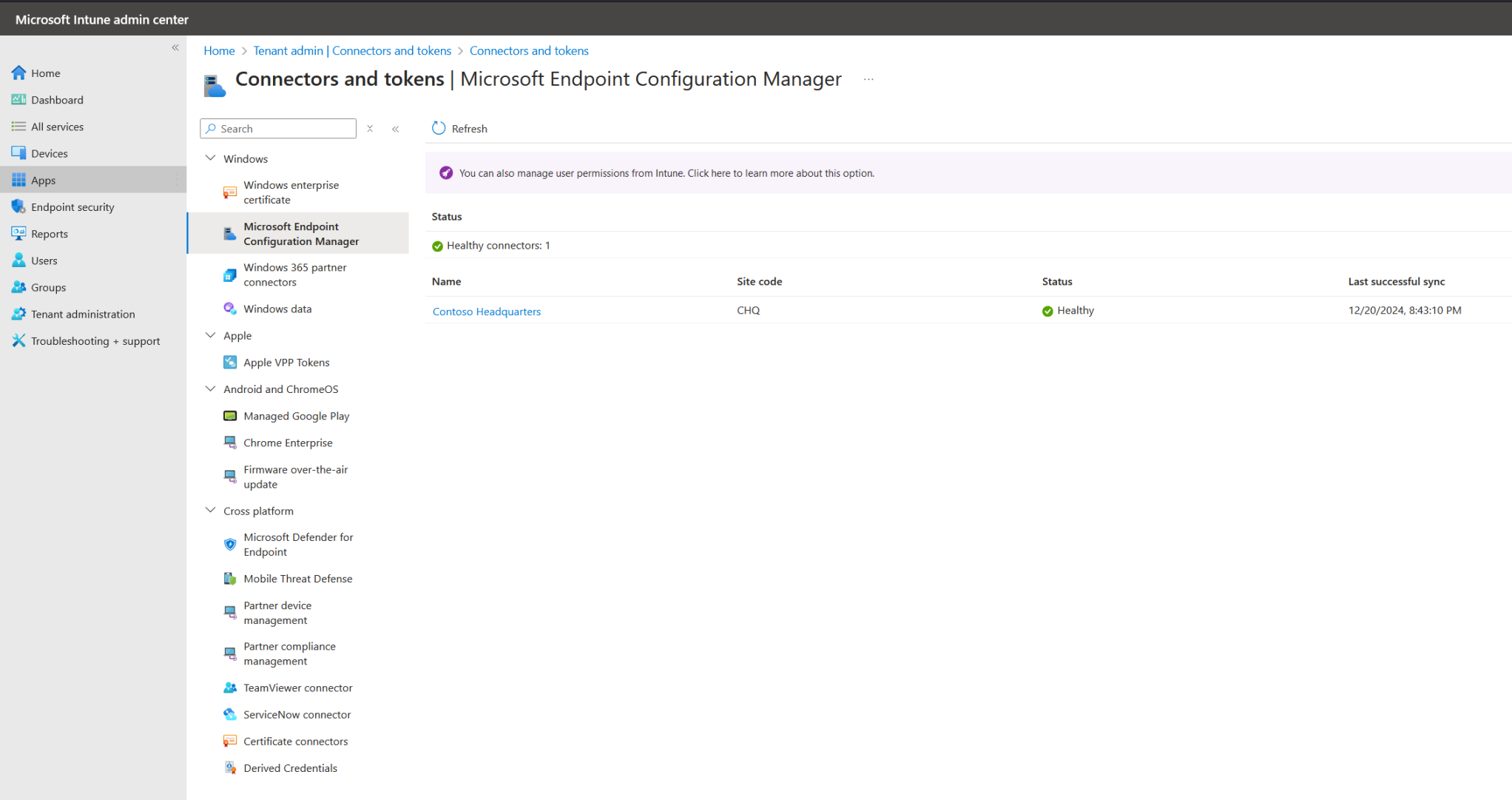Click the Endpoint security shield icon
1512x800 pixels.
(18, 207)
